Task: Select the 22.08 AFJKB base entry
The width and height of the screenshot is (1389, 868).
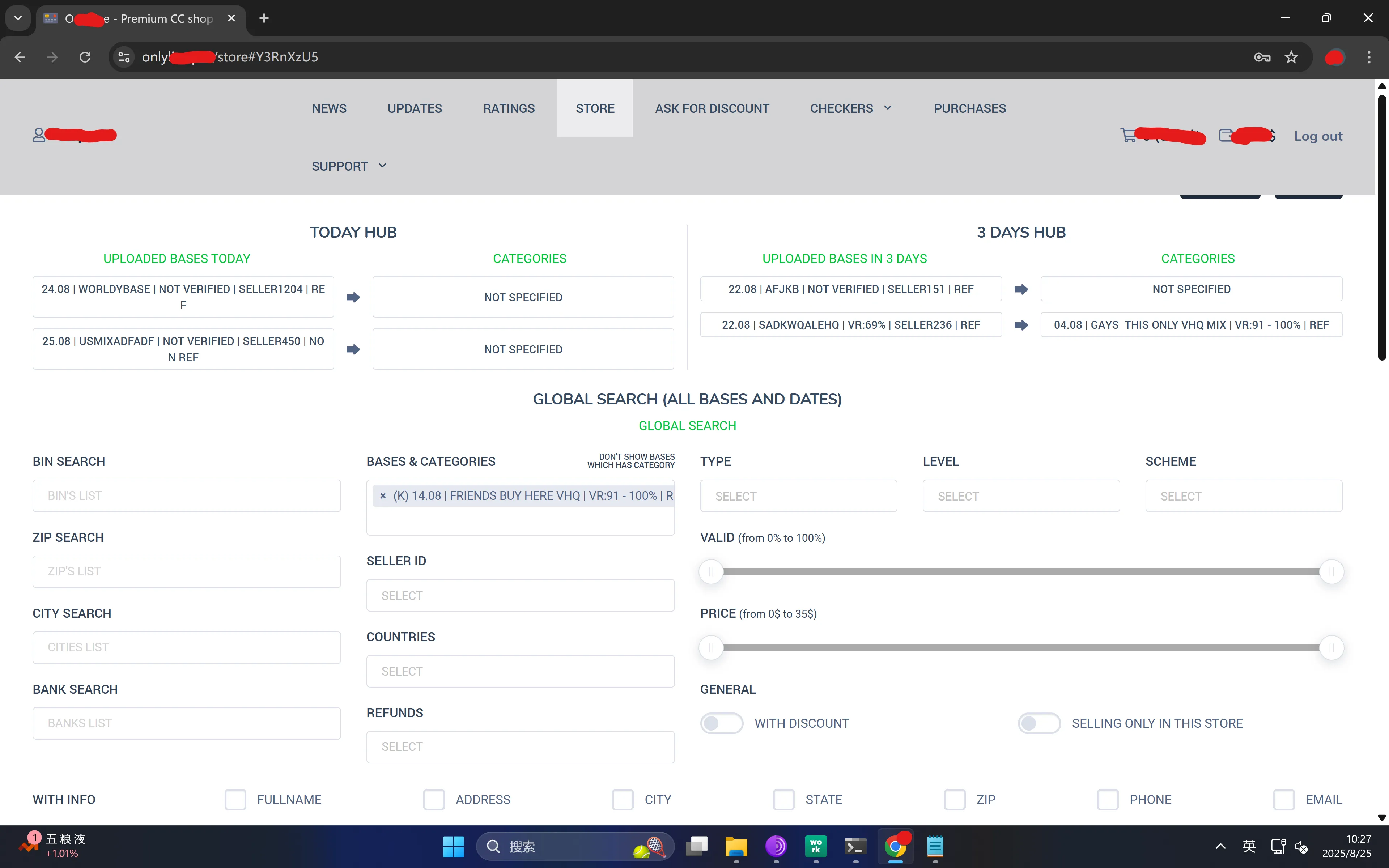Action: click(x=851, y=289)
